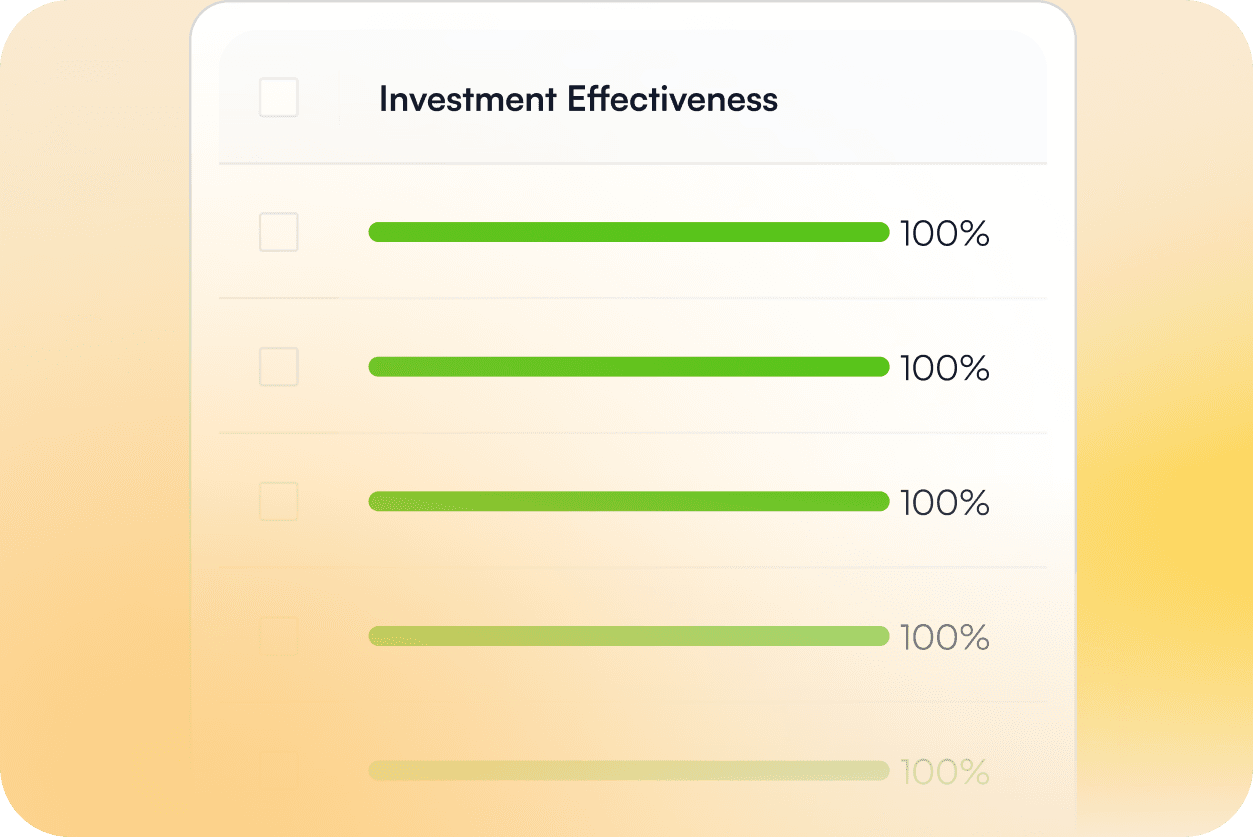Click the Investment Effectiveness column header

tap(578, 99)
